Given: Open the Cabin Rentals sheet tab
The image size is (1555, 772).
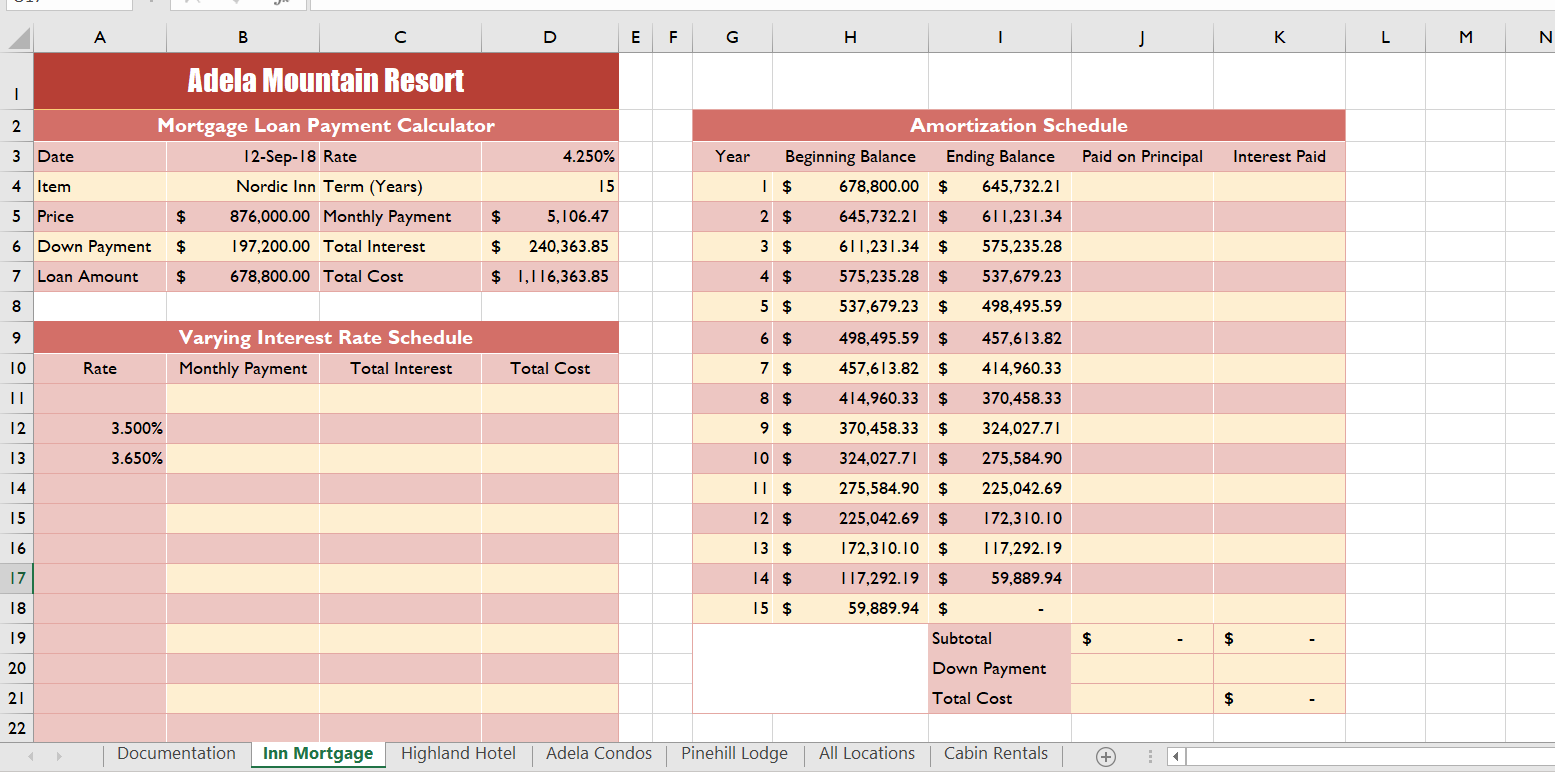Looking at the screenshot, I should click(x=996, y=754).
